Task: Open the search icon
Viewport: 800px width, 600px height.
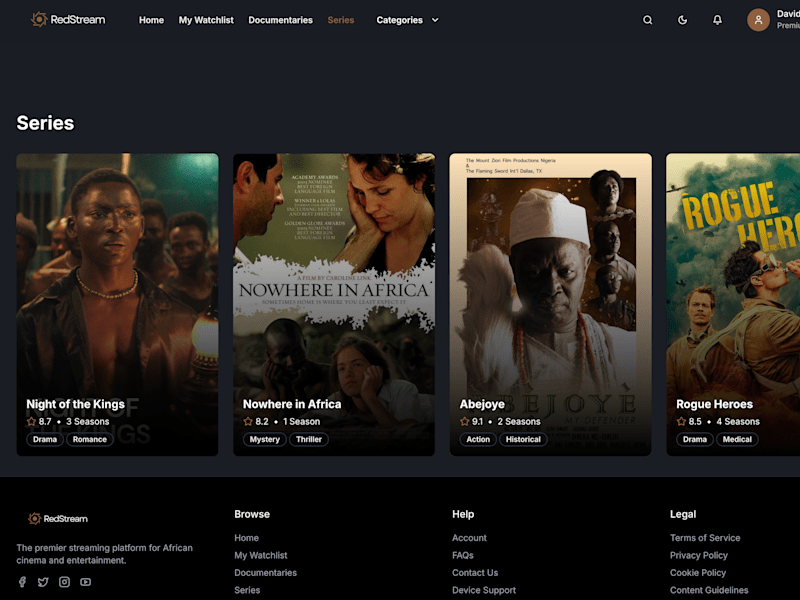Action: coord(647,20)
